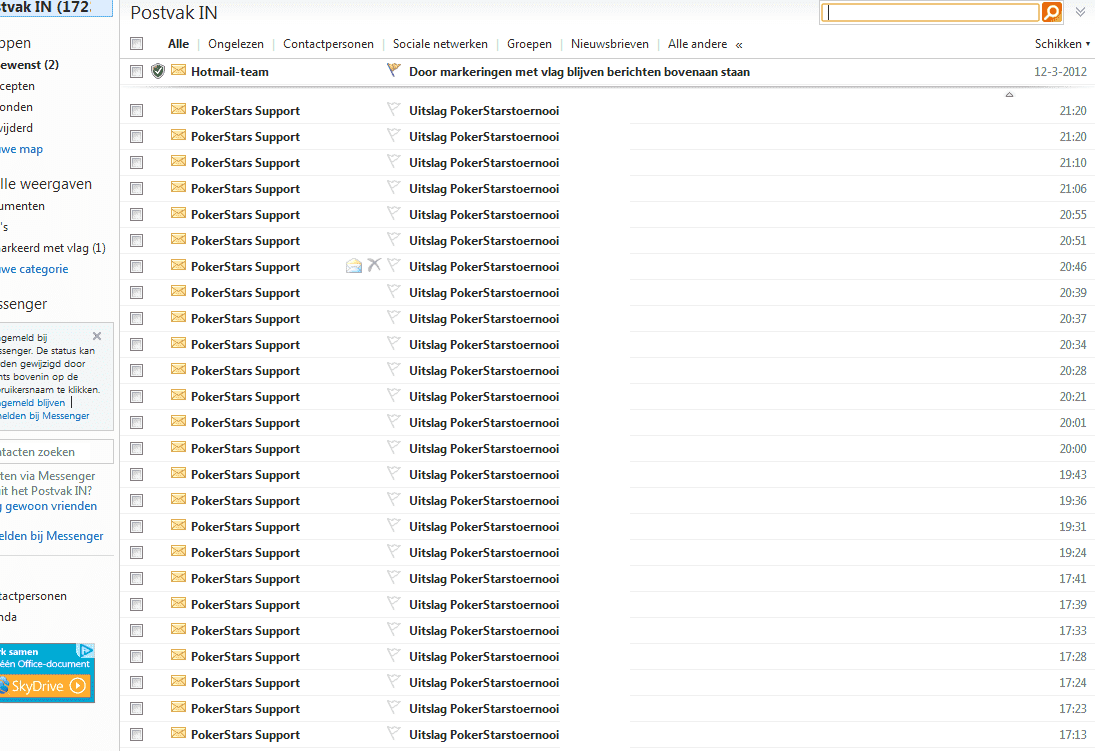
Task: Close the Messenger sign-in notice
Action: [97, 336]
